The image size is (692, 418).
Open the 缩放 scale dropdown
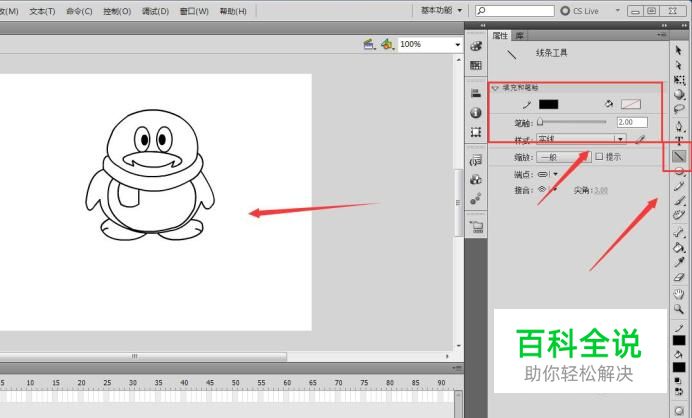[x=564, y=157]
